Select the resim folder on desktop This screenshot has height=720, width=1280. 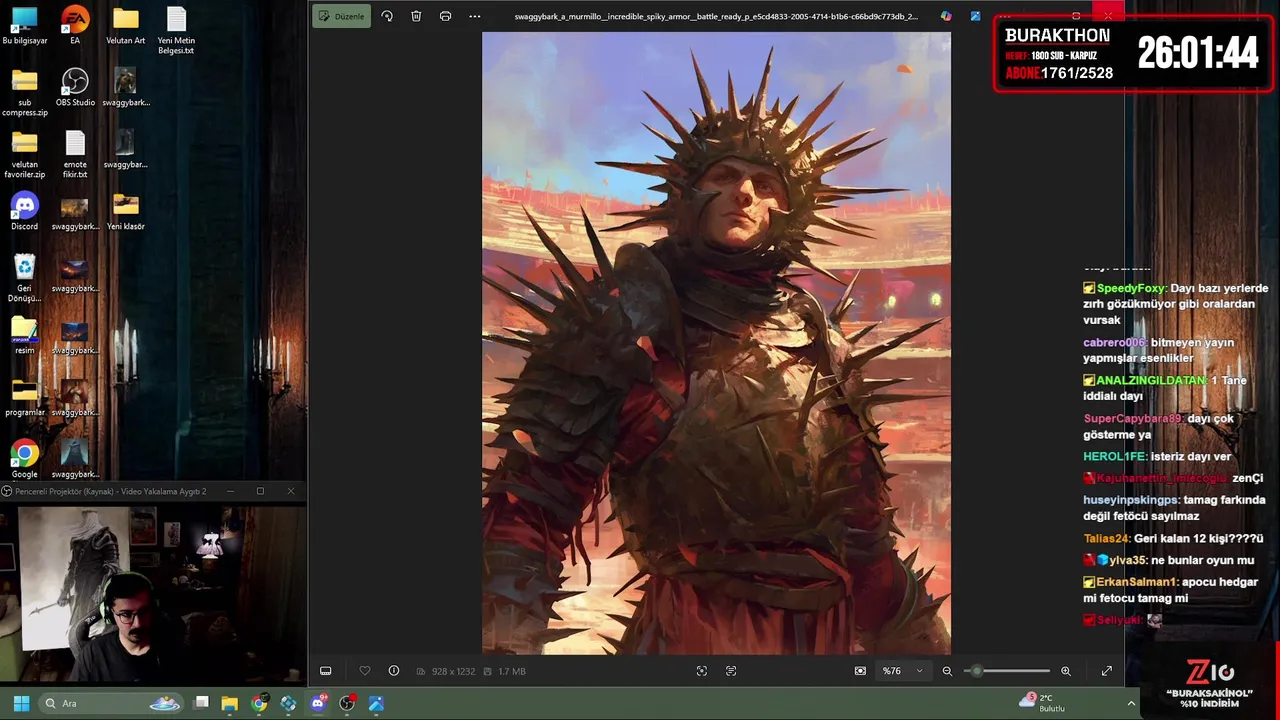click(25, 336)
